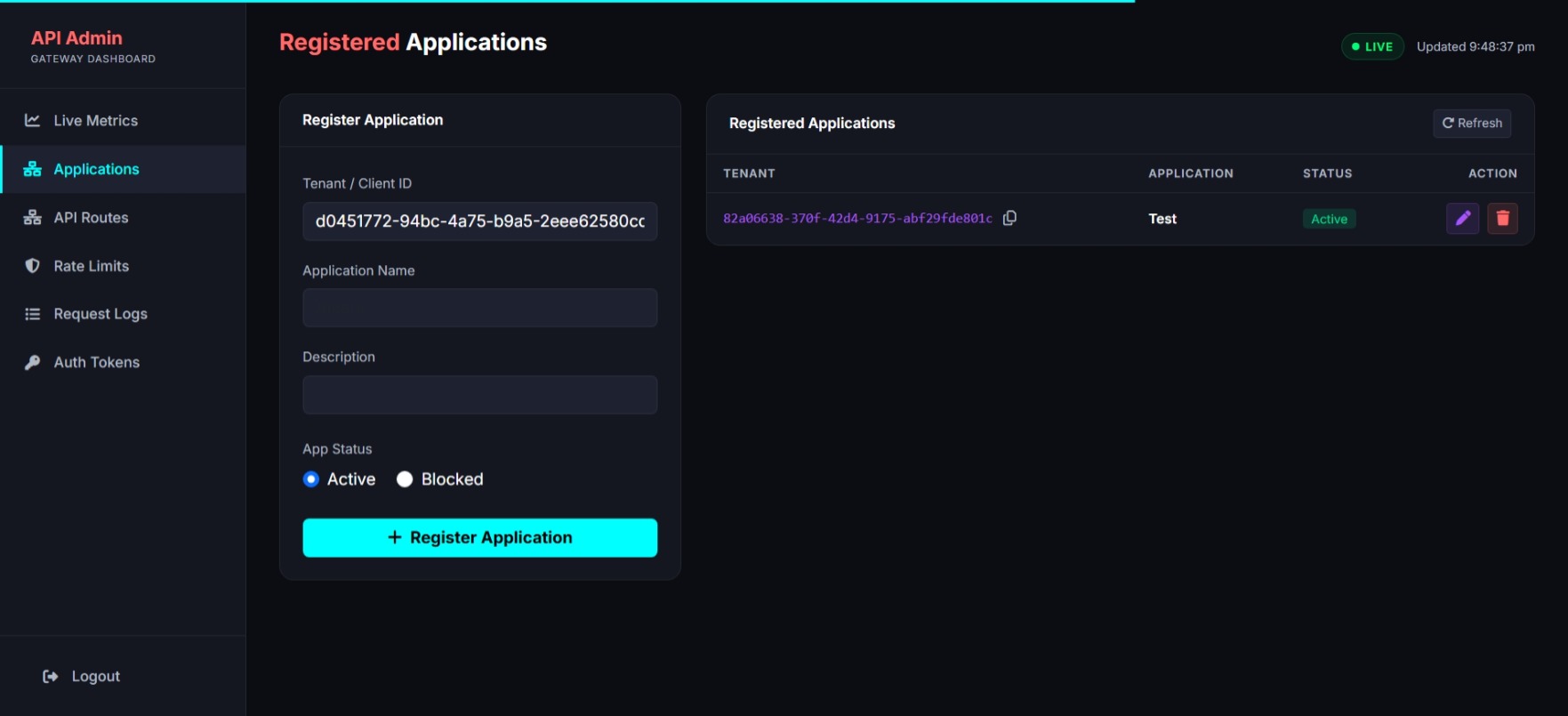Image resolution: width=1568 pixels, height=716 pixels.
Task: Click the Test application name cell
Action: 1162,219
